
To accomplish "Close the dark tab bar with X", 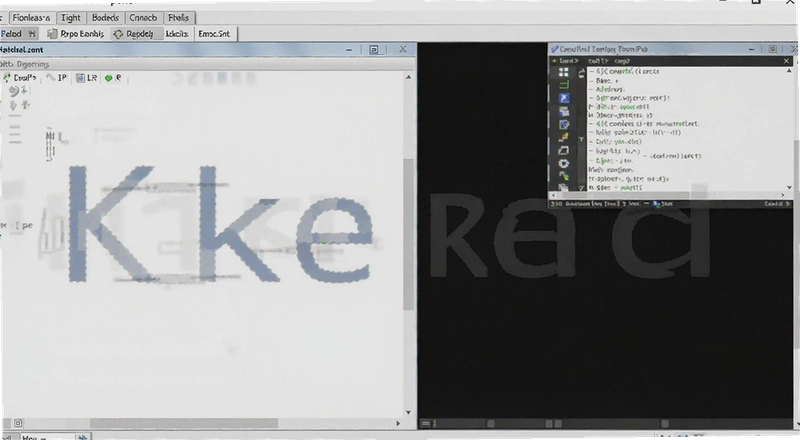I will (786, 61).
